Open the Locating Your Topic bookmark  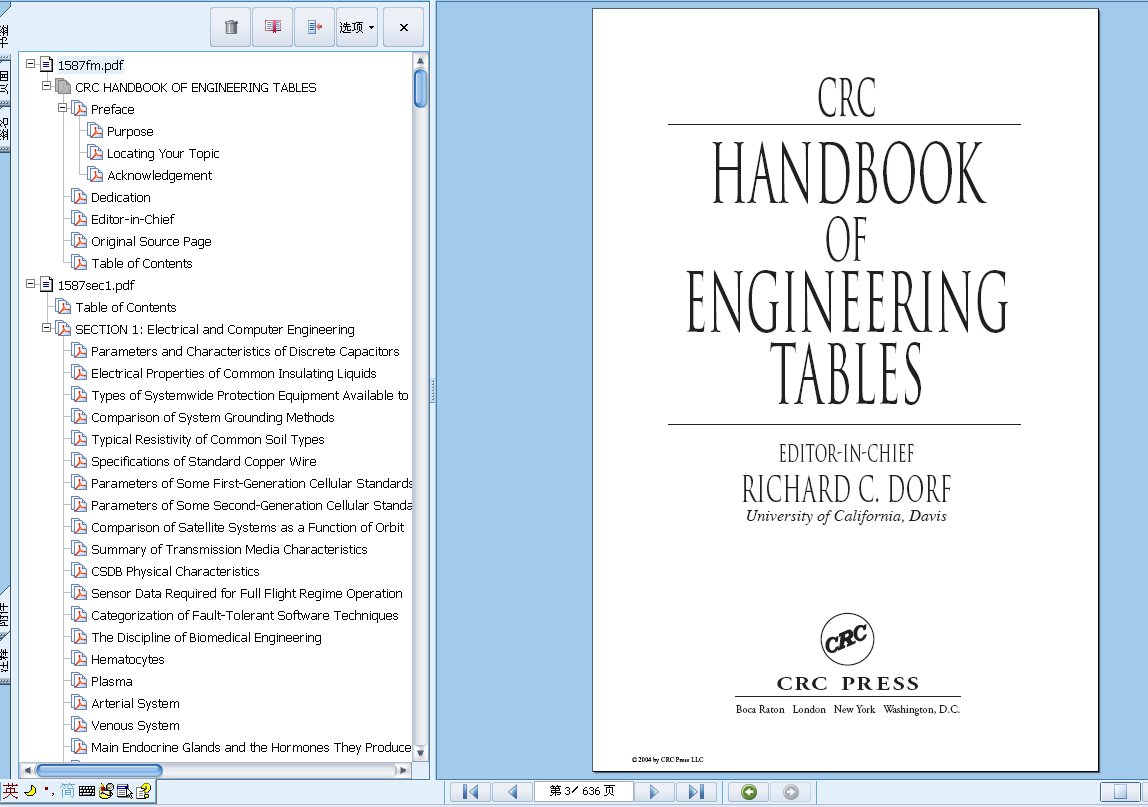pyautogui.click(x=163, y=154)
